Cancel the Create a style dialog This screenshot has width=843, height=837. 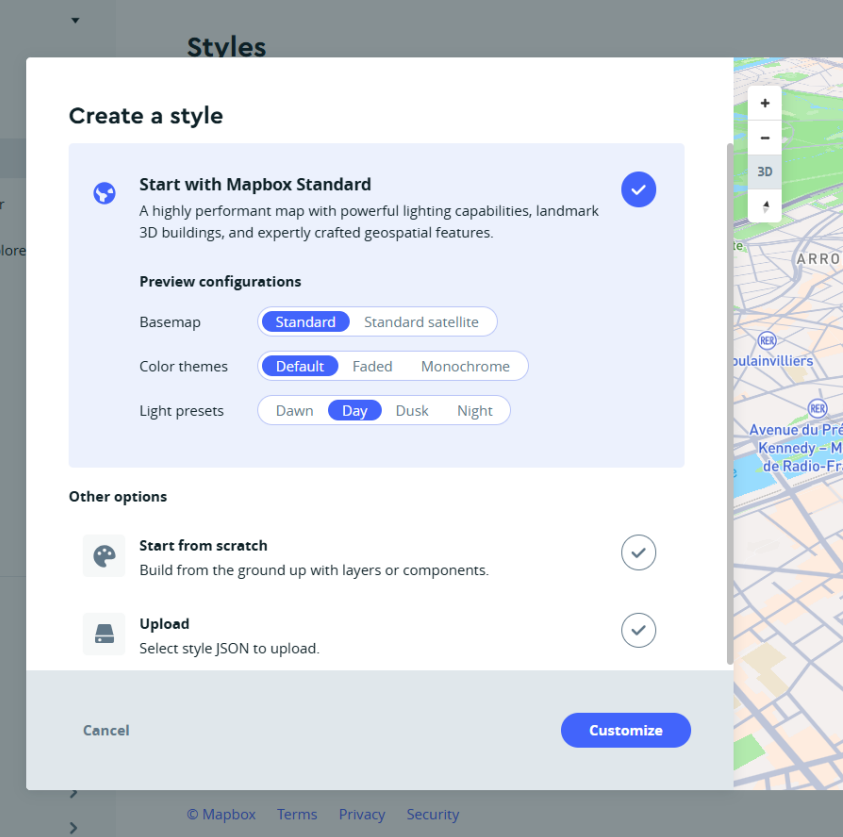coord(106,730)
